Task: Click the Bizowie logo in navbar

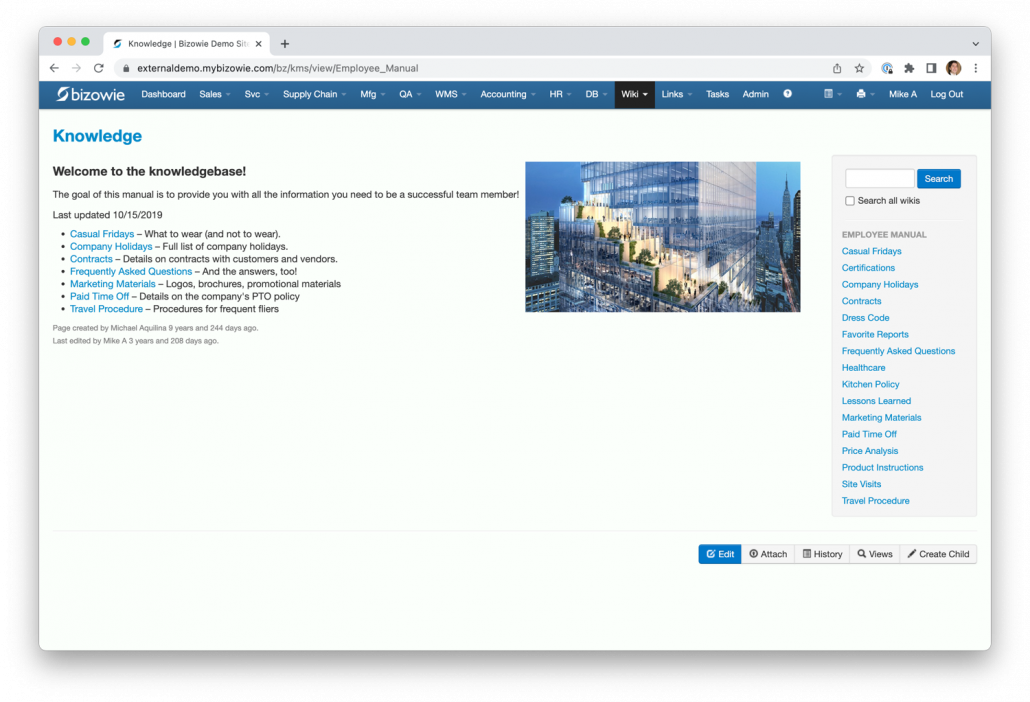Action: [x=91, y=94]
